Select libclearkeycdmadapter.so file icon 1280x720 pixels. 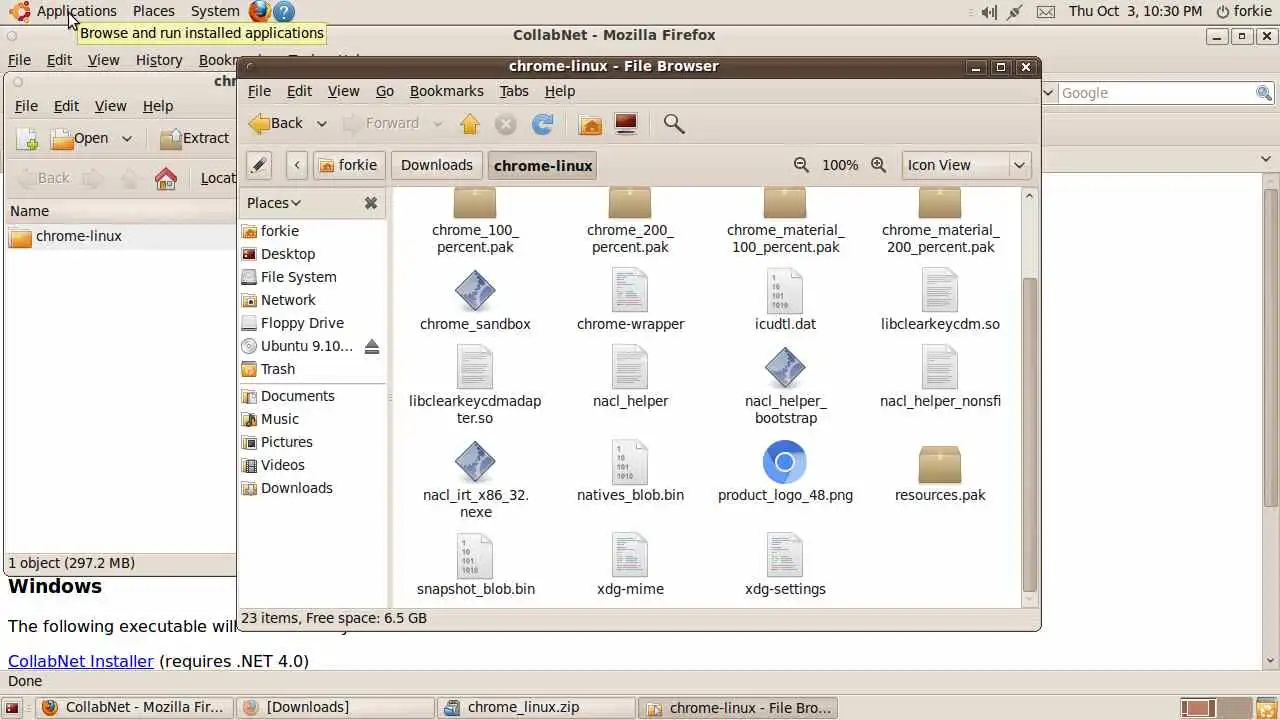(x=475, y=368)
